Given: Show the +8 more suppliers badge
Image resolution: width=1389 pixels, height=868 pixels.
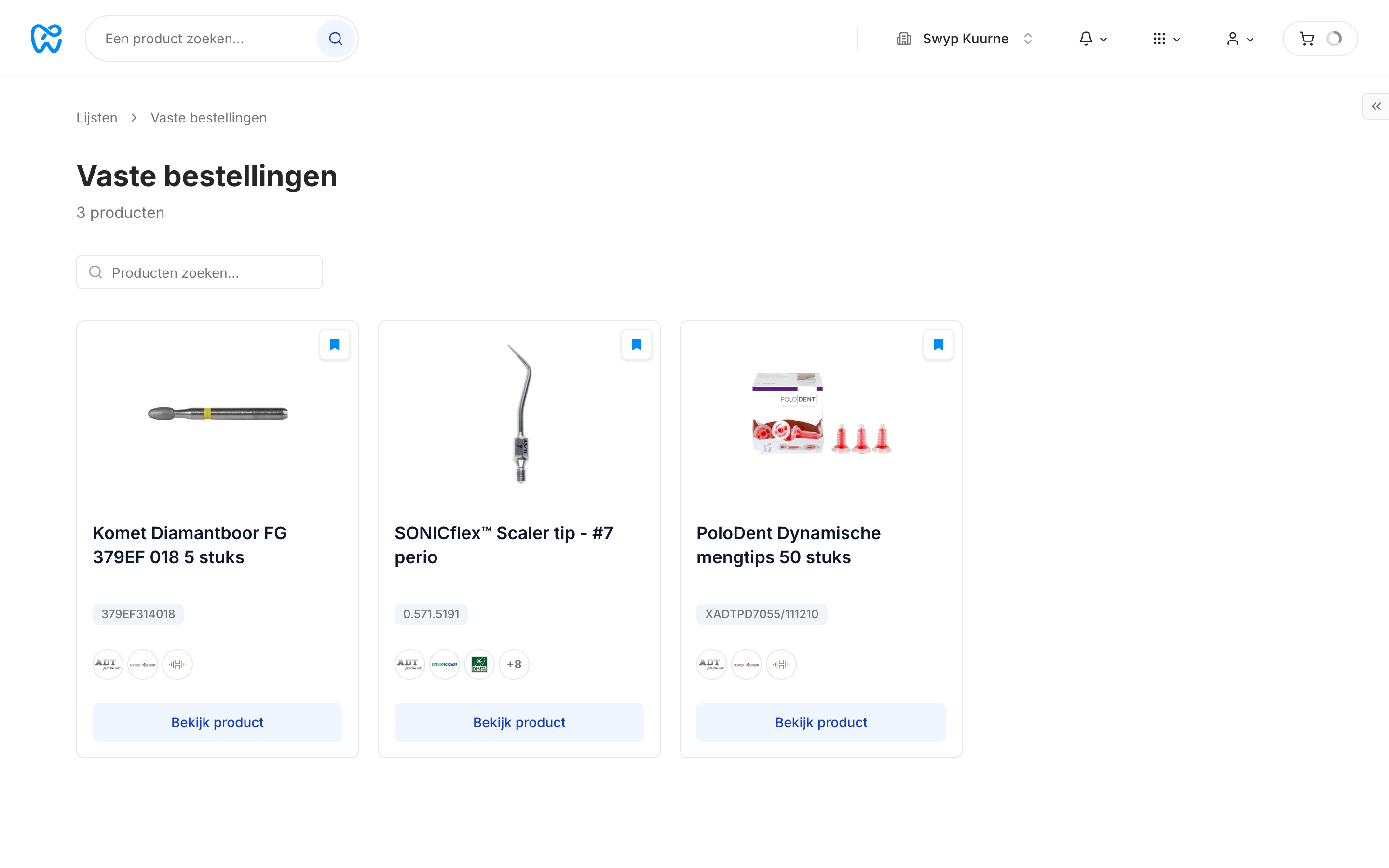Looking at the screenshot, I should 514,664.
